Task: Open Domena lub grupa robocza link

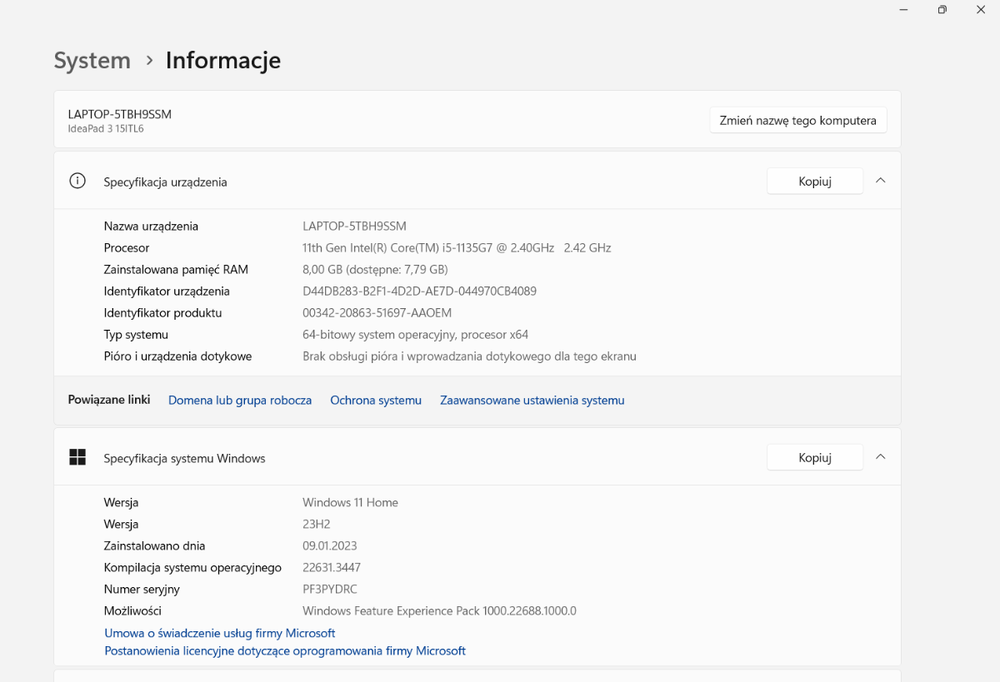Action: [x=240, y=400]
